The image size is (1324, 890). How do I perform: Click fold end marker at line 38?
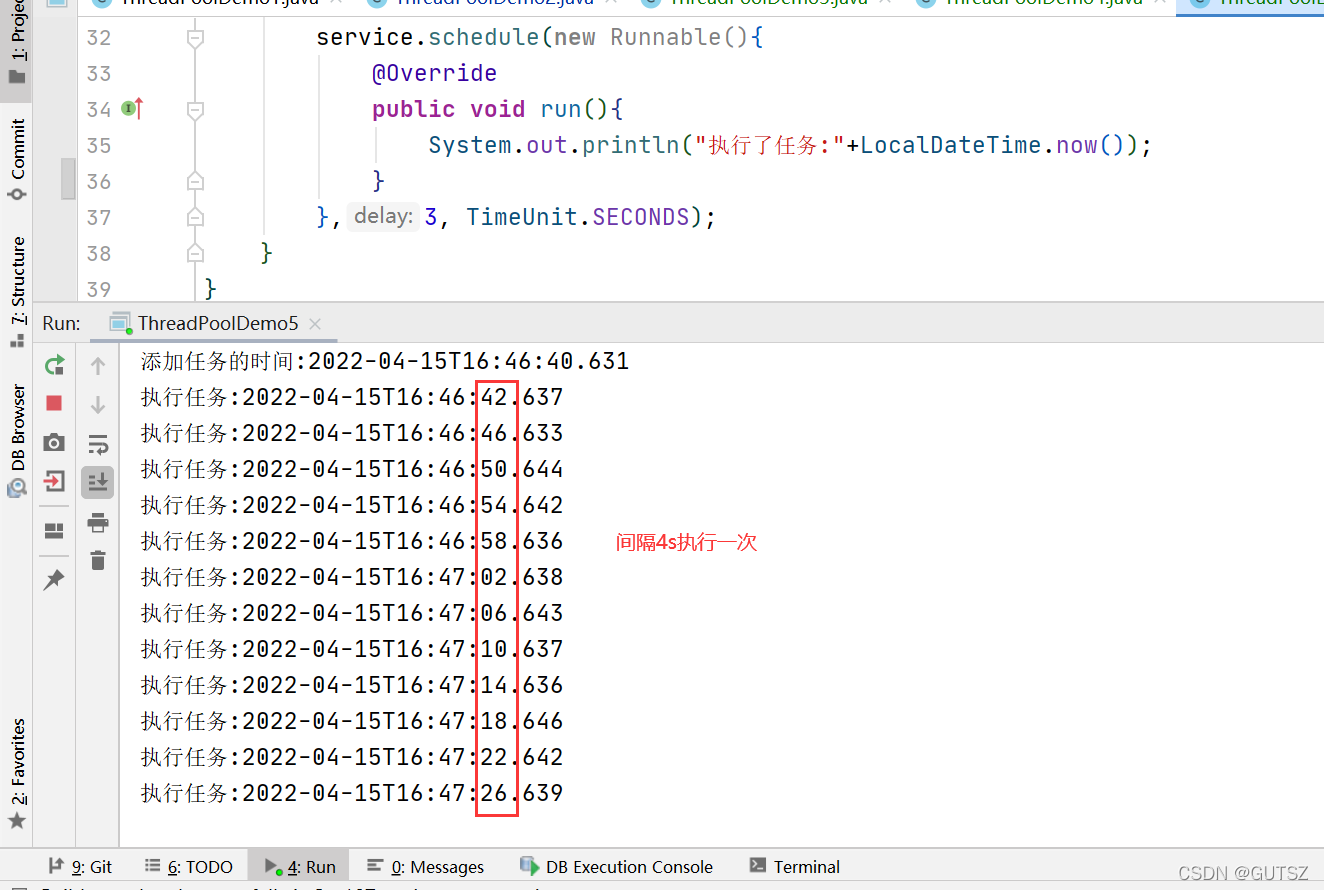click(195, 253)
